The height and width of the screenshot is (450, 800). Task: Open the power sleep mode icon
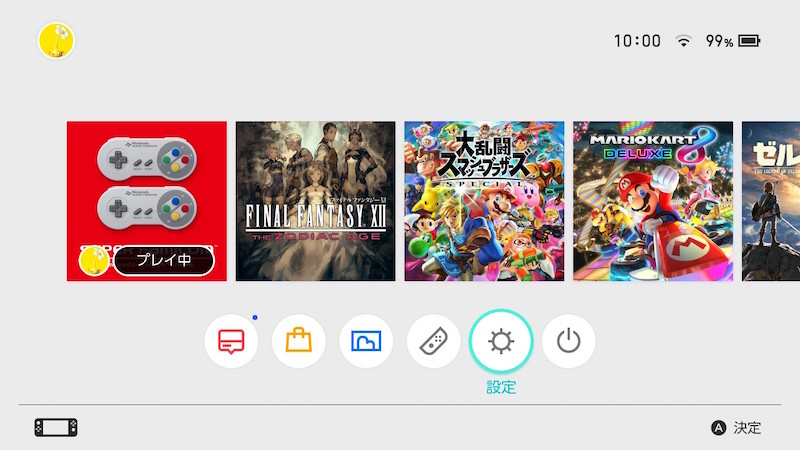coord(568,341)
